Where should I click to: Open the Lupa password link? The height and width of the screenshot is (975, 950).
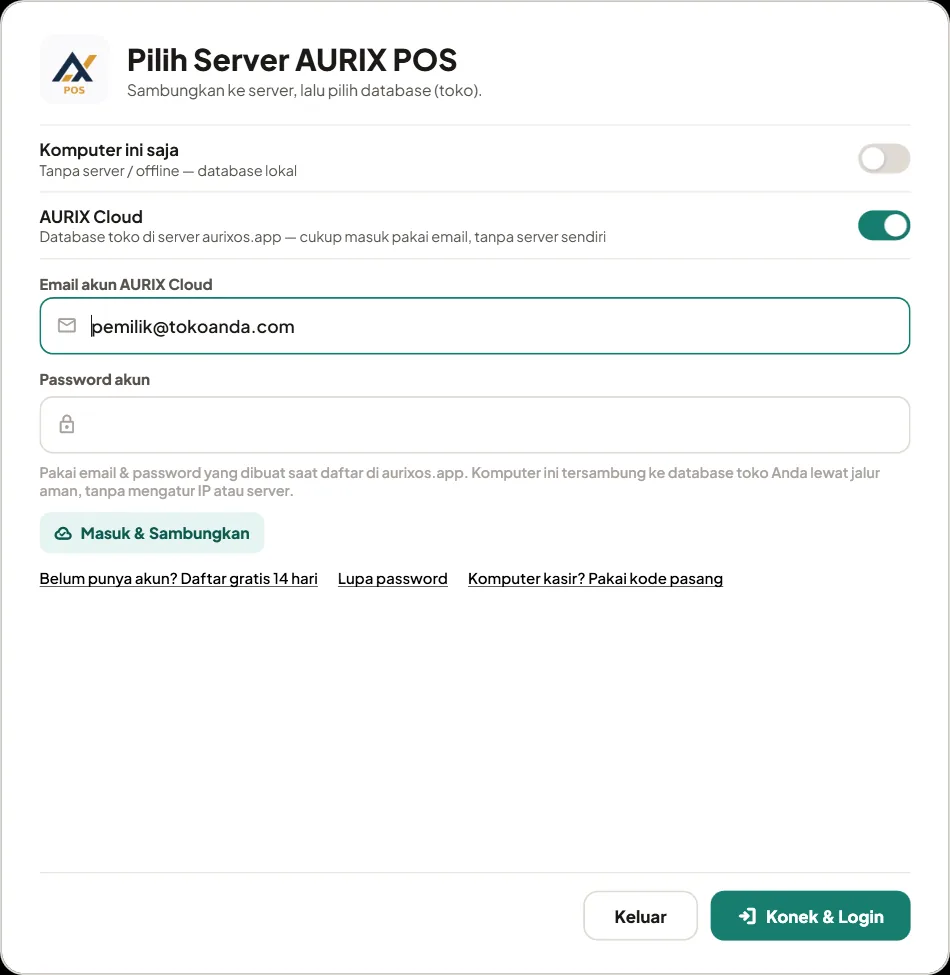[x=392, y=579]
